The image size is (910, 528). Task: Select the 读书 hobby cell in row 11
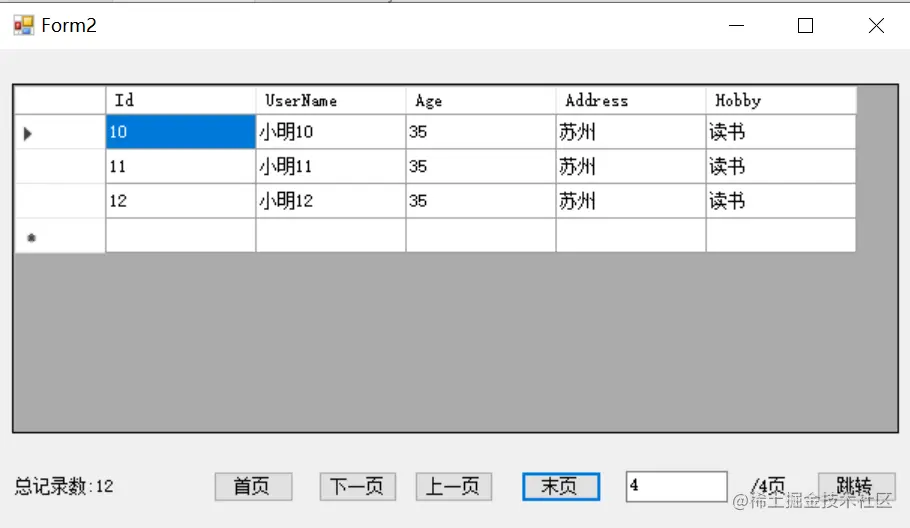tap(781, 167)
